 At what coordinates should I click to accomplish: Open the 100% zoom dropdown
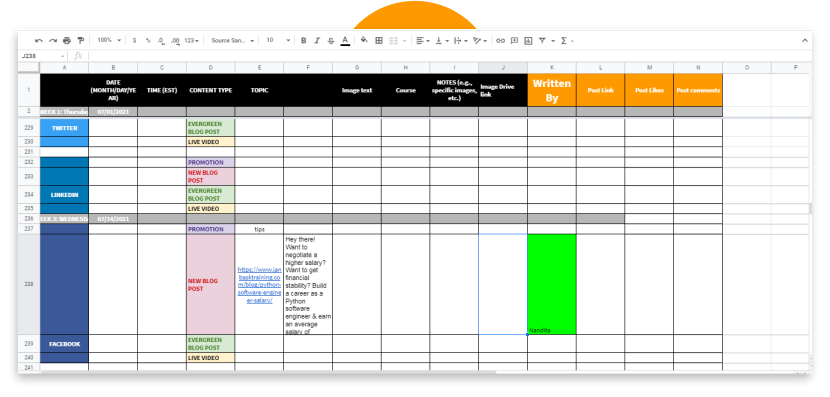109,40
